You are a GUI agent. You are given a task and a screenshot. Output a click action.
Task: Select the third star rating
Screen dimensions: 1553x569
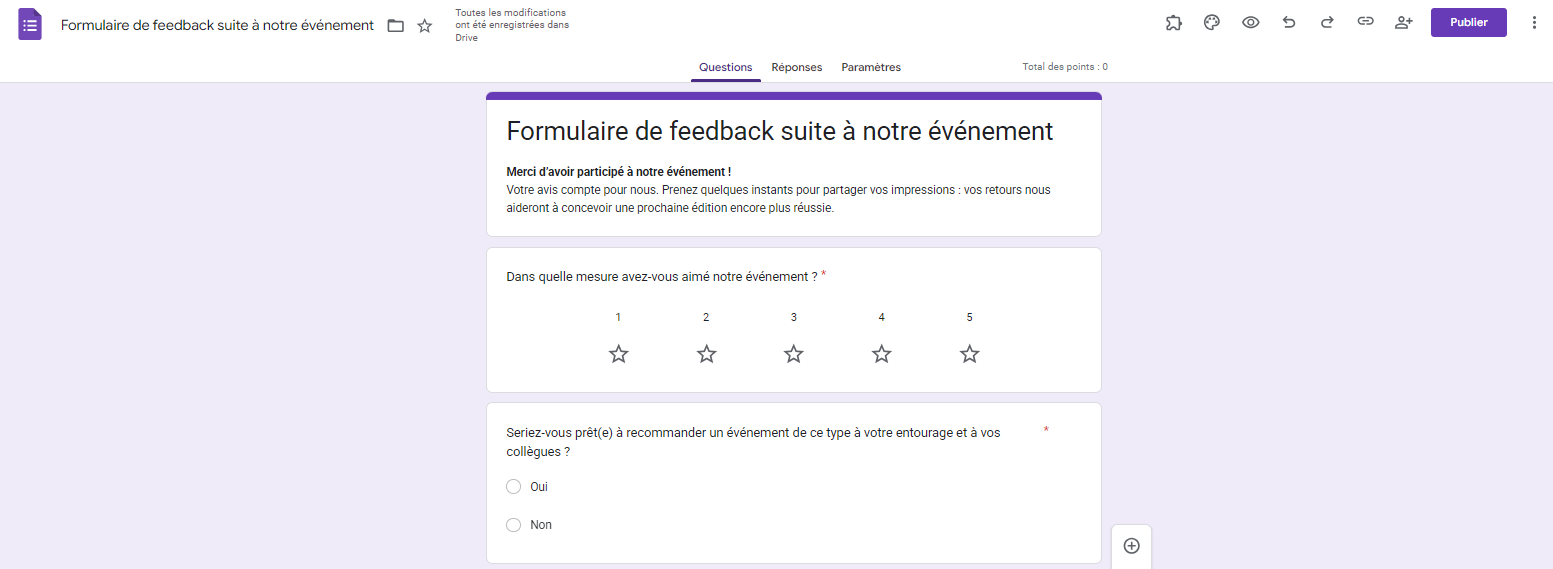coord(794,354)
